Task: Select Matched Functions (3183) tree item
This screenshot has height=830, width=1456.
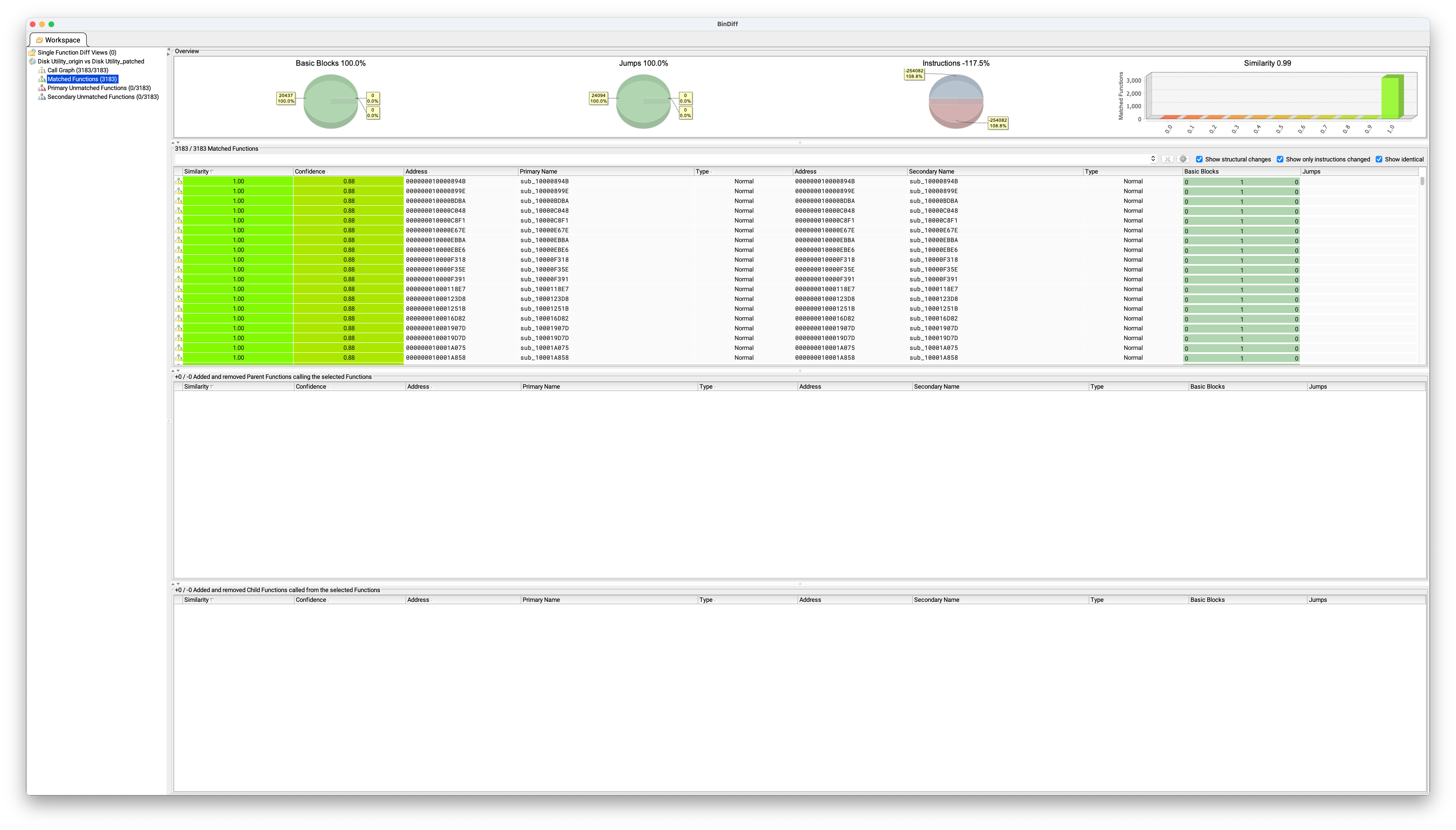Action: (82, 79)
